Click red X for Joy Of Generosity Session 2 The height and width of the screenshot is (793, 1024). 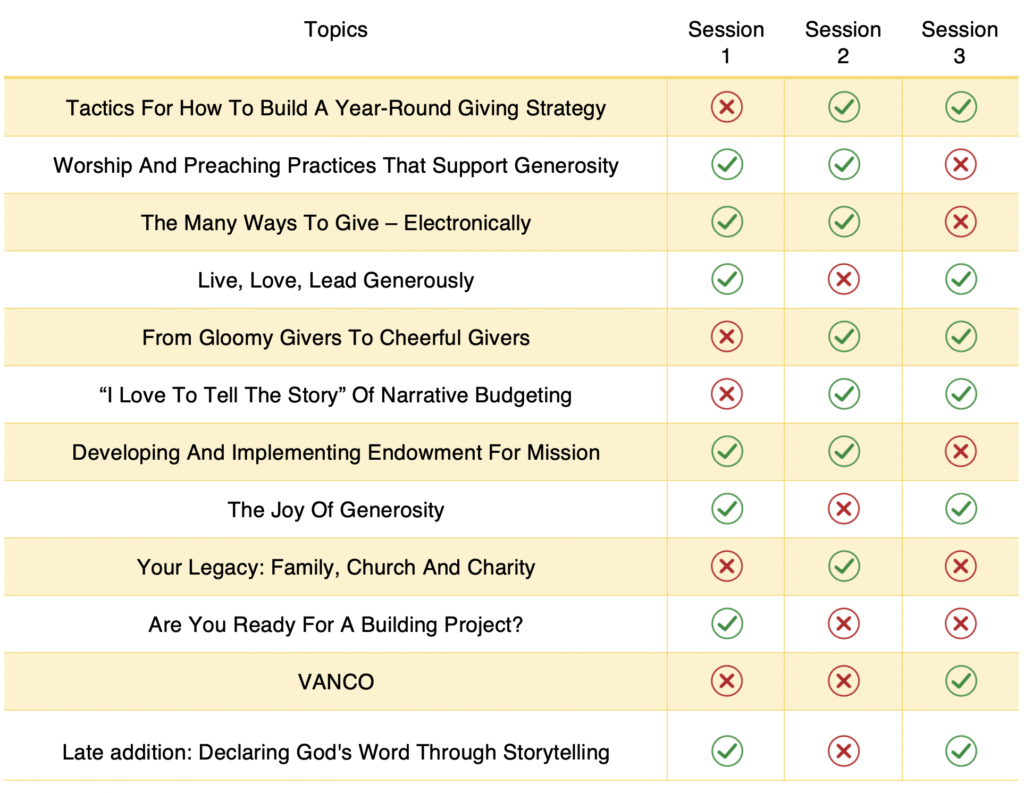(x=844, y=509)
